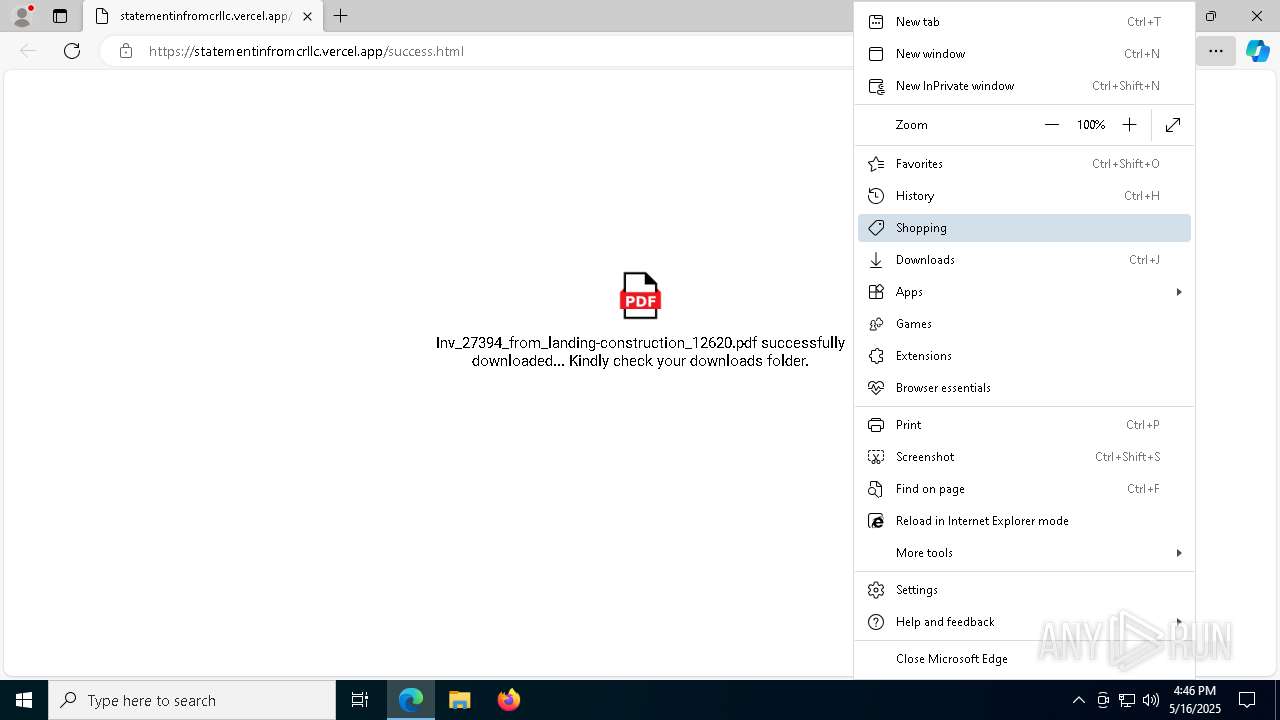Select Reload in Internet Explorer mode
1280x720 pixels.
[x=1024, y=521]
